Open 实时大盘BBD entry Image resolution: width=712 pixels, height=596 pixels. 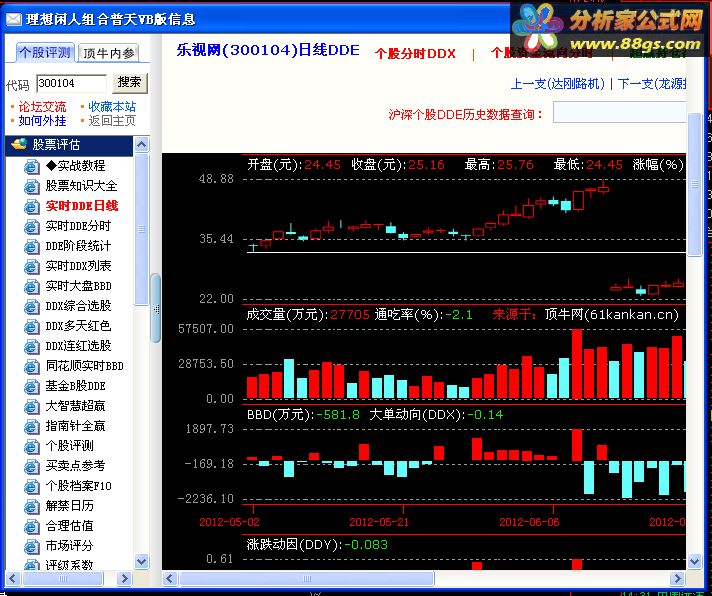(x=78, y=286)
